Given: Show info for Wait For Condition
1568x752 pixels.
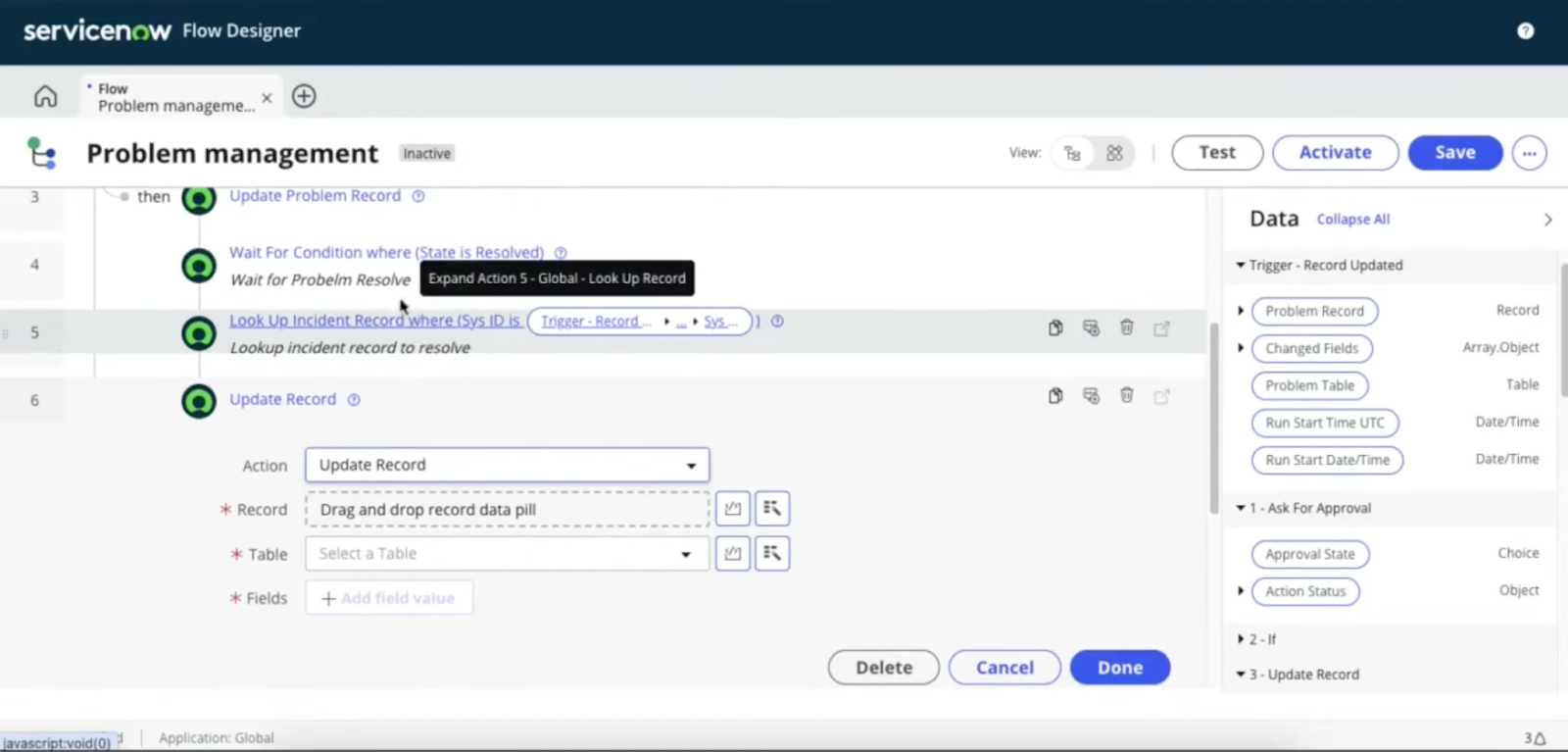Looking at the screenshot, I should click(561, 253).
